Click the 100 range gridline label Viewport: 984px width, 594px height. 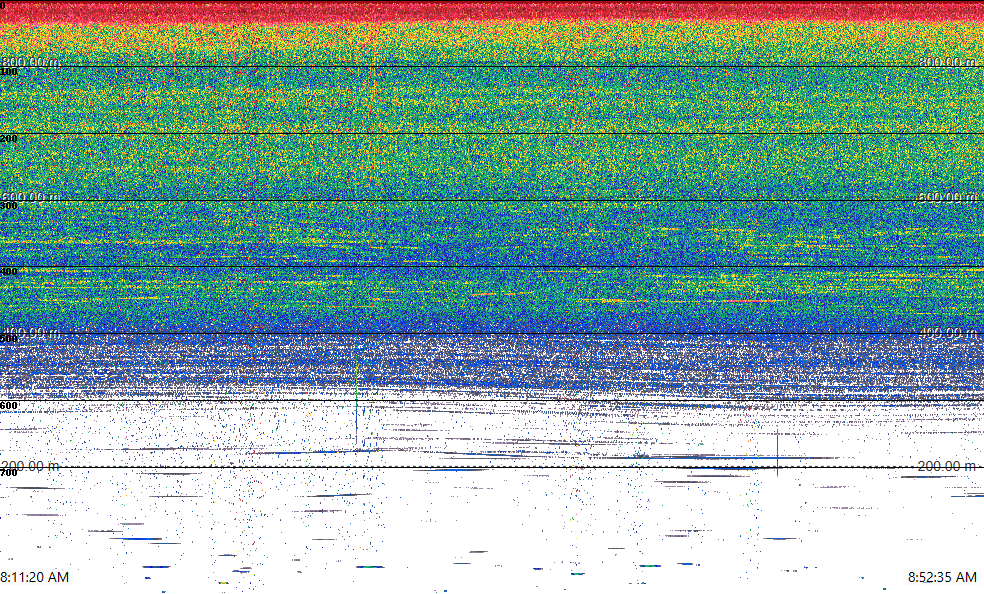click(x=9, y=72)
